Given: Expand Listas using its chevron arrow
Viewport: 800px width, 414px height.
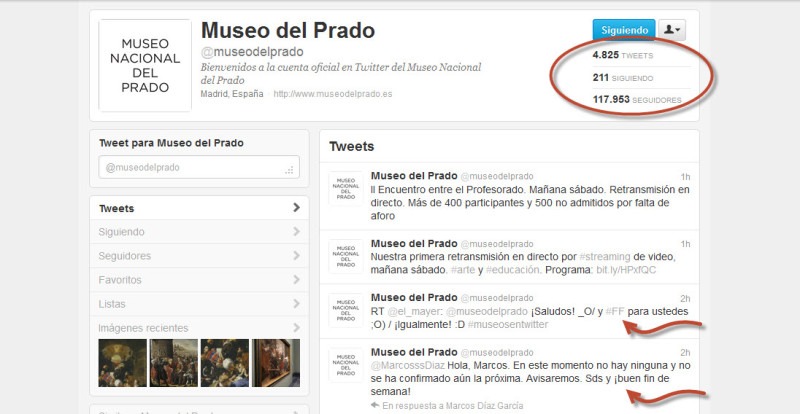Looking at the screenshot, I should coord(296,304).
